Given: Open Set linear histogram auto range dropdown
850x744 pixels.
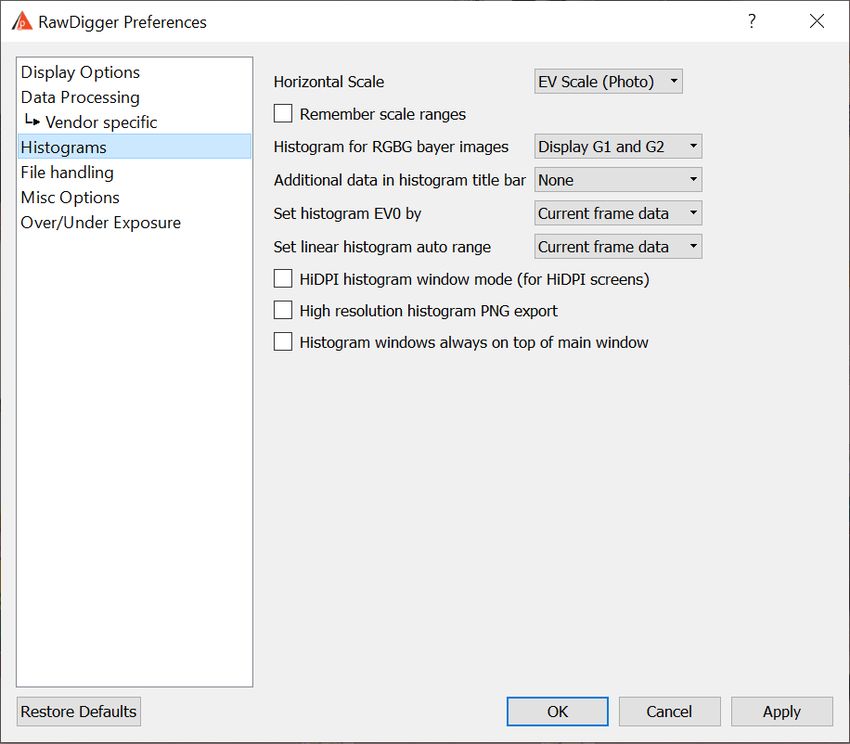Looking at the screenshot, I should [x=618, y=247].
